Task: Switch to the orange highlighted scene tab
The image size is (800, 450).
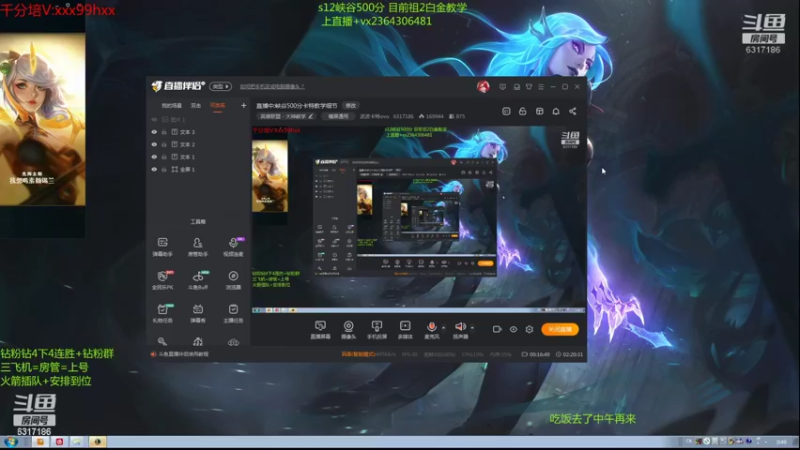Action: [x=217, y=106]
